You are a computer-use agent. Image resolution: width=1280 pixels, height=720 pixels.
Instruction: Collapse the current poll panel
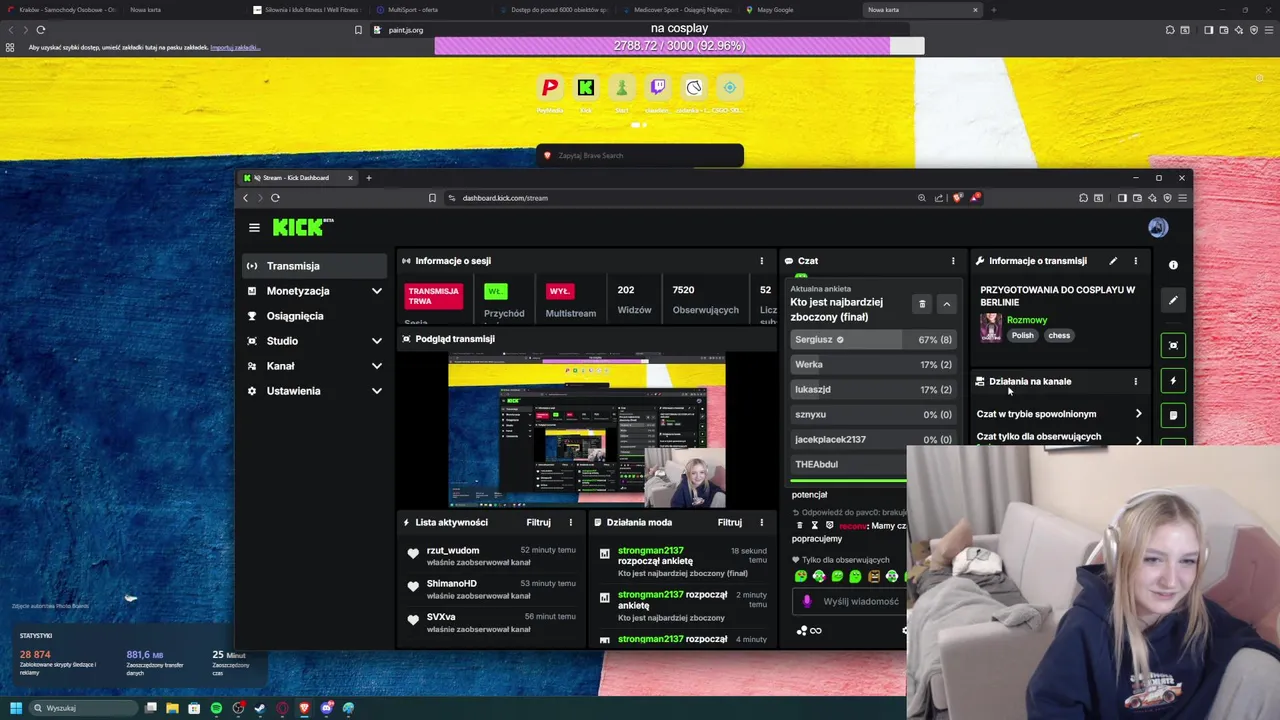click(946, 304)
